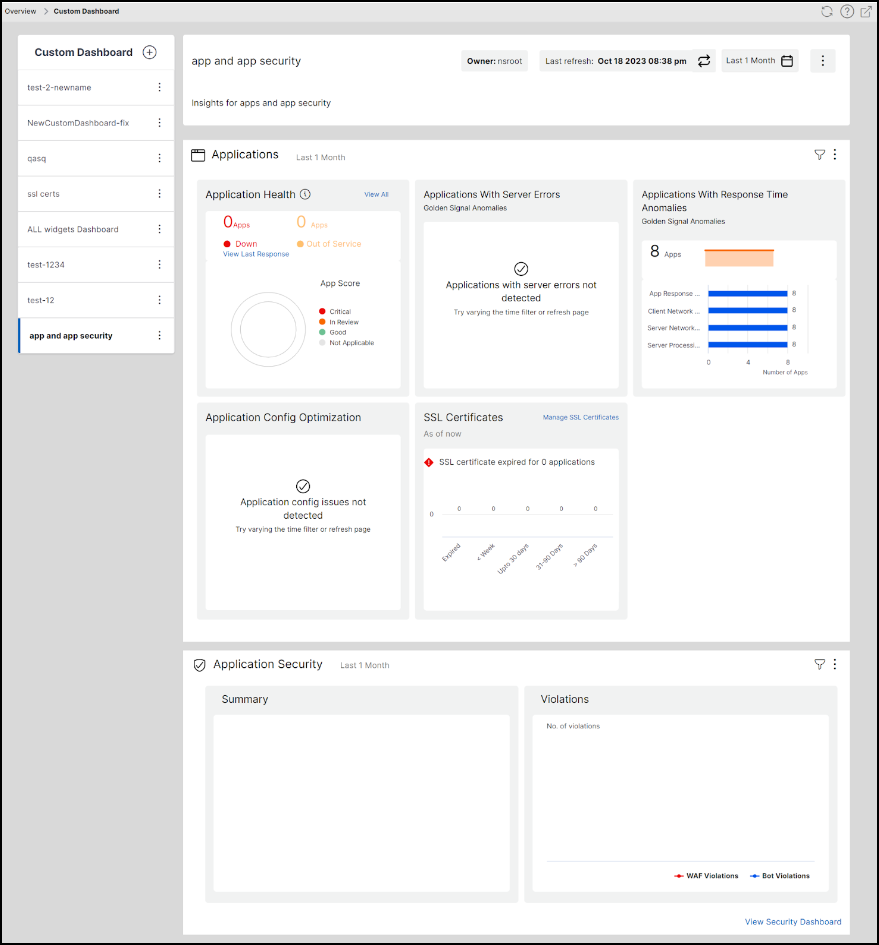Toggle In Review legend in App Score
This screenshot has width=879, height=945.
pyautogui.click(x=339, y=322)
